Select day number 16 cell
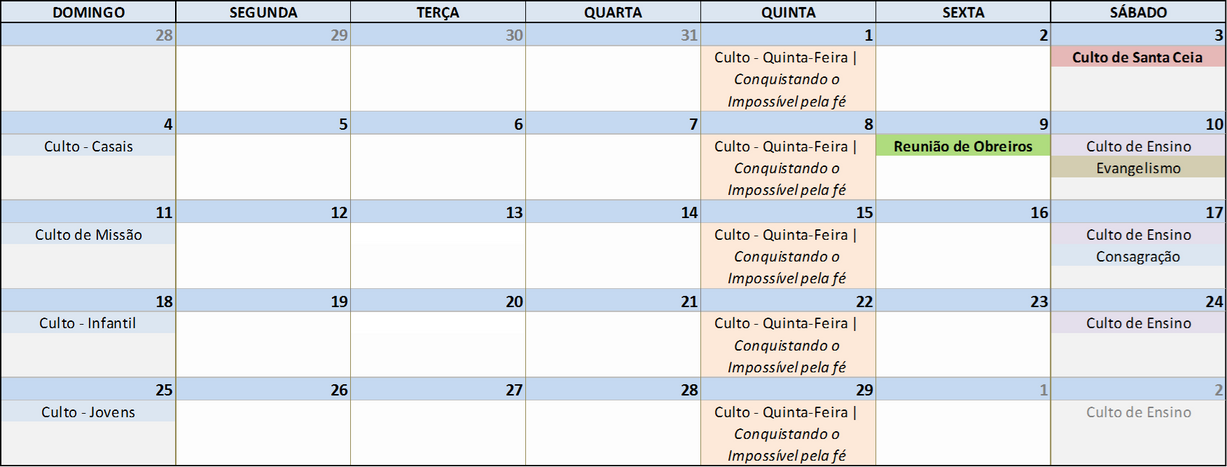Screen dimensions: 1227x467 (963, 212)
